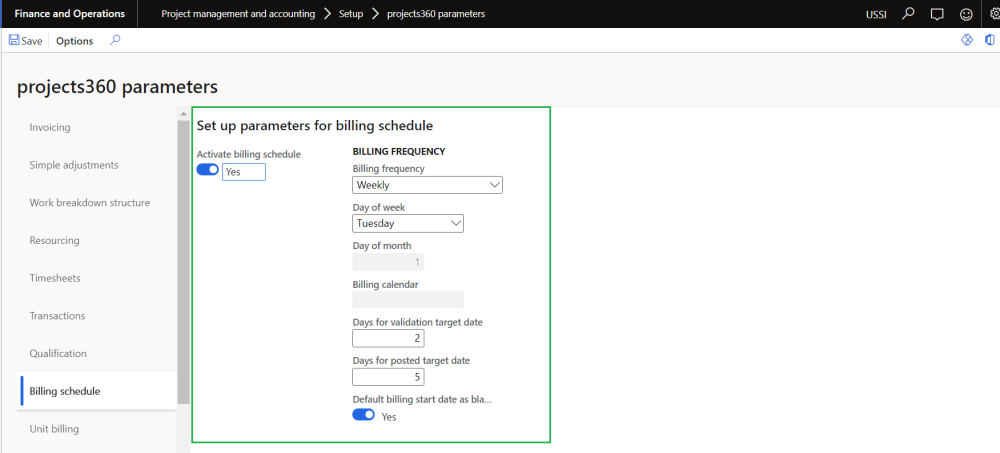1000x453 pixels.
Task: Click the action bar search magnifier
Action: coord(115,41)
